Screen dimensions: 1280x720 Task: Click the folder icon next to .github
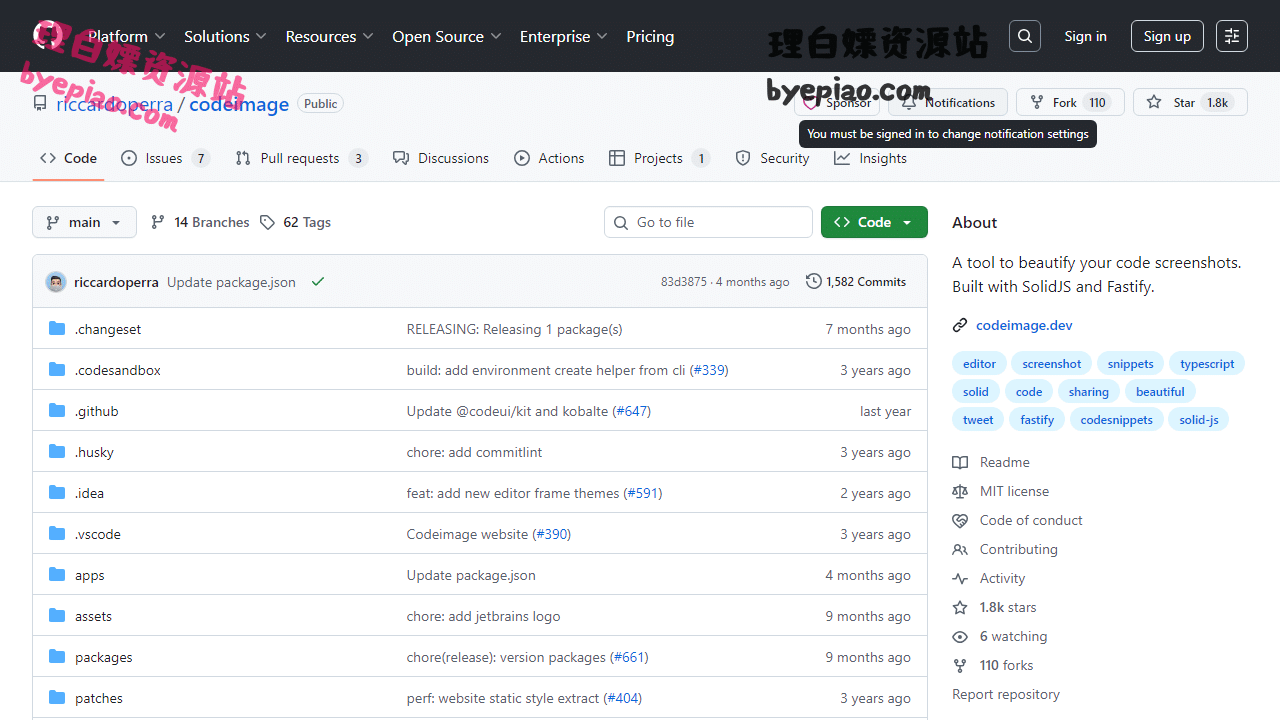(x=57, y=411)
